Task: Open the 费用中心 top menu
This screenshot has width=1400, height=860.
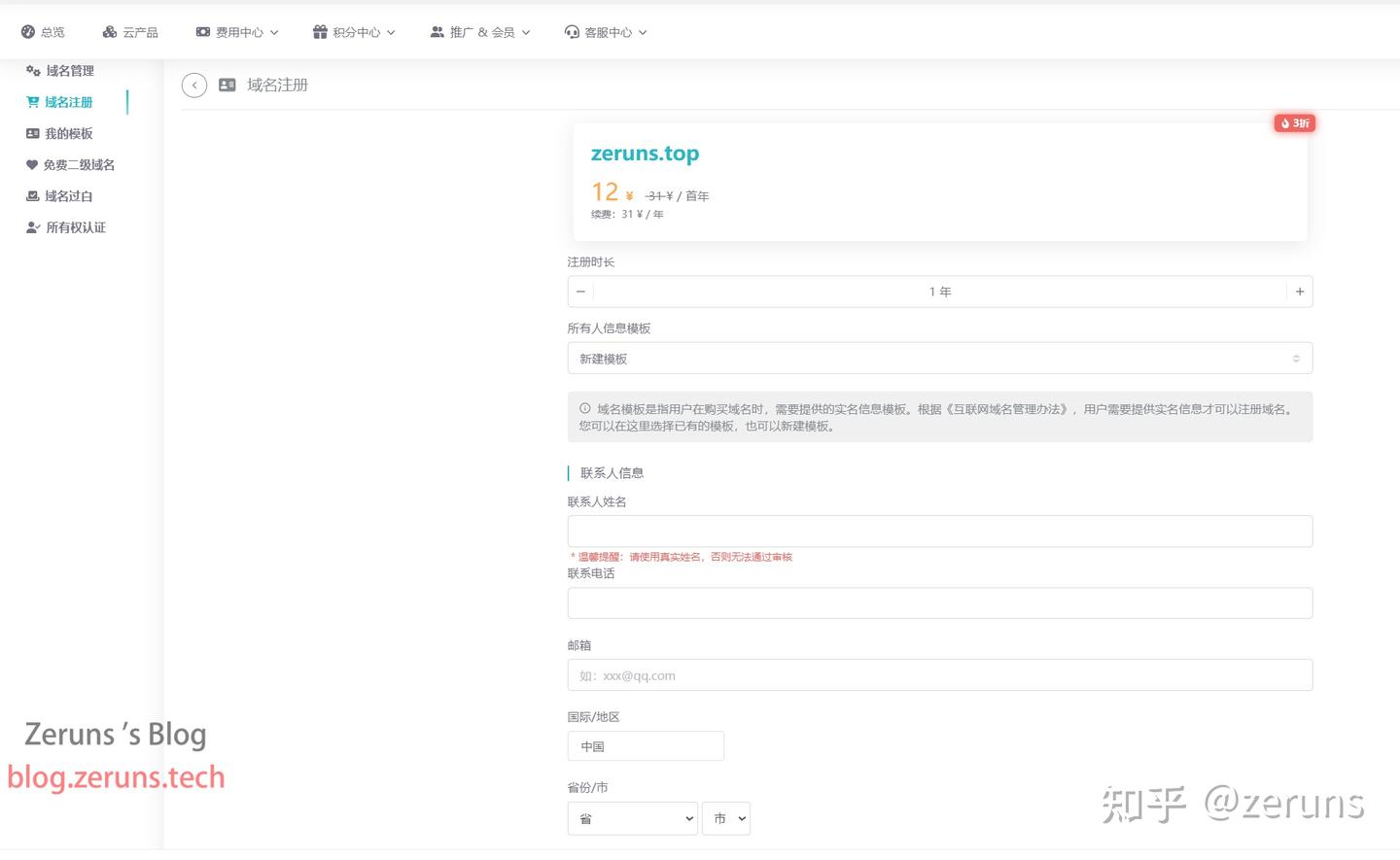Action: point(237,32)
